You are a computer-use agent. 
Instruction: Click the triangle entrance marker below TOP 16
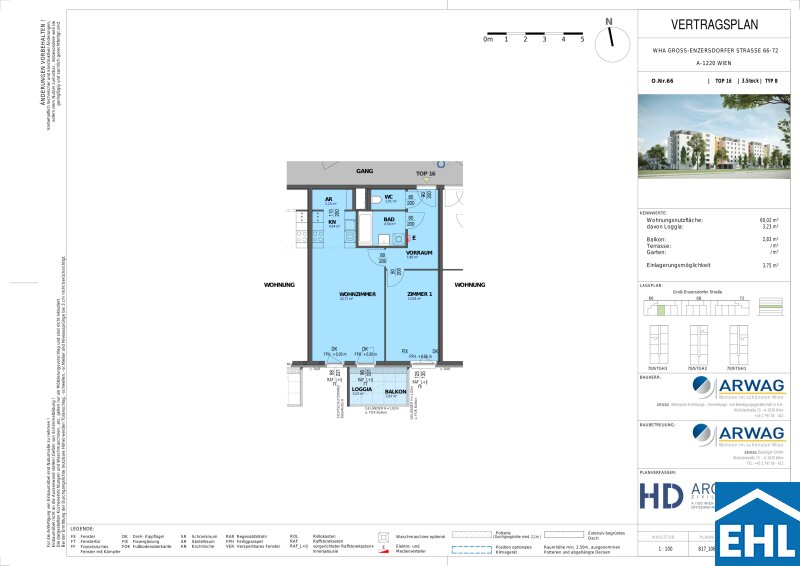pyautogui.click(x=426, y=180)
